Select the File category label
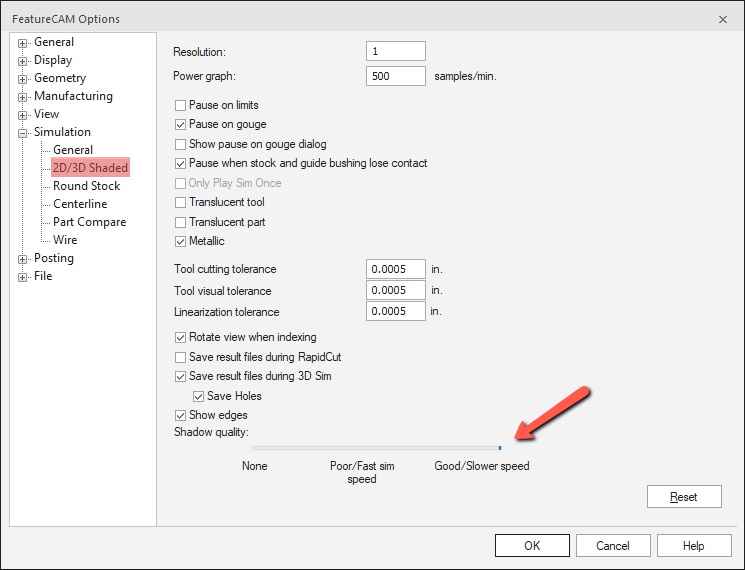 point(43,276)
